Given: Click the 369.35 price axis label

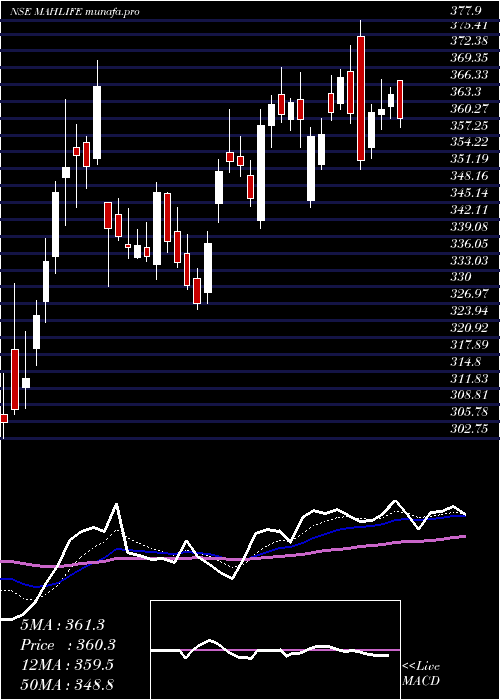Looking at the screenshot, I should (x=470, y=58).
